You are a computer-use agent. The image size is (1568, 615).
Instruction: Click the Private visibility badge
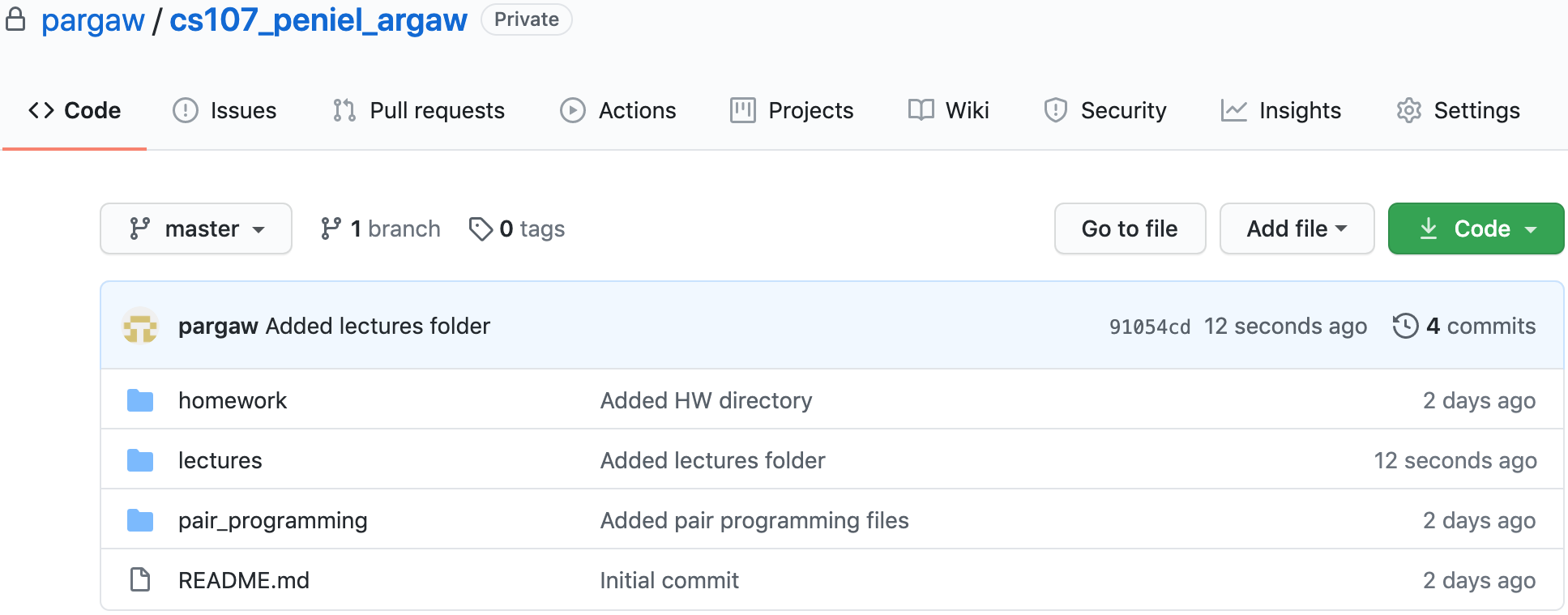click(527, 19)
